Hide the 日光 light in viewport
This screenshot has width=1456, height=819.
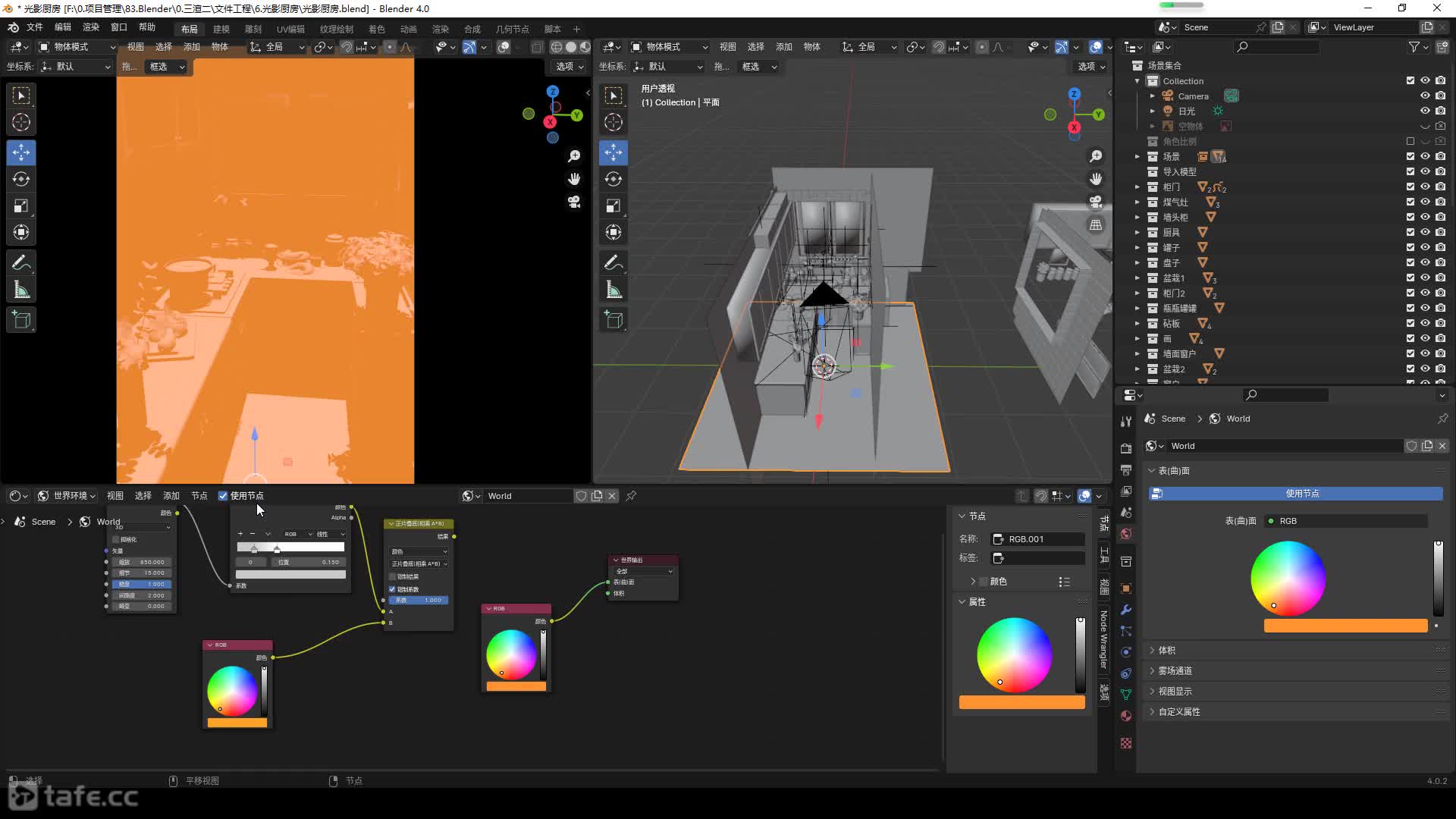coord(1425,111)
